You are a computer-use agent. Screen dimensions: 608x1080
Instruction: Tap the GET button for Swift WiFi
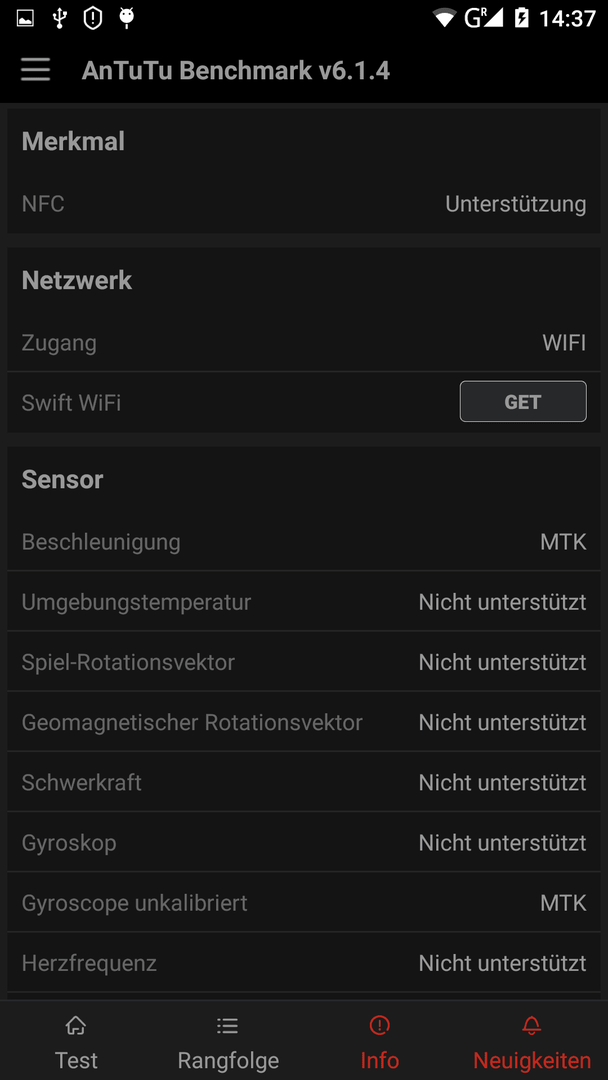[x=523, y=402]
